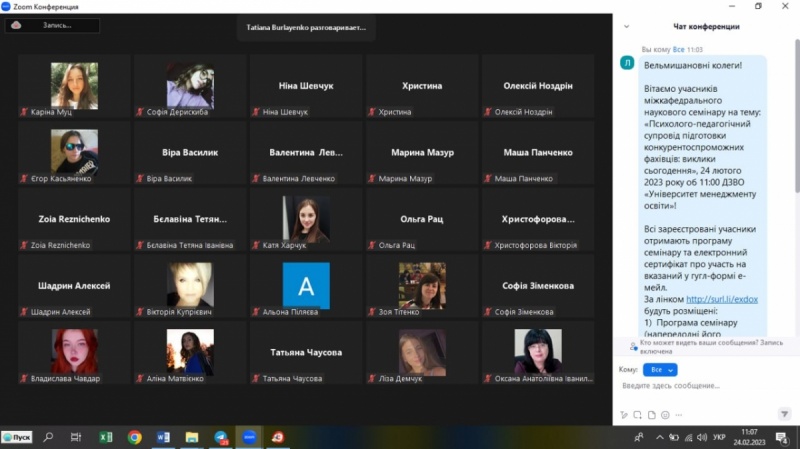Open Google Chrome from the taskbar
Viewport: 800px width, 449px height.
click(x=134, y=437)
